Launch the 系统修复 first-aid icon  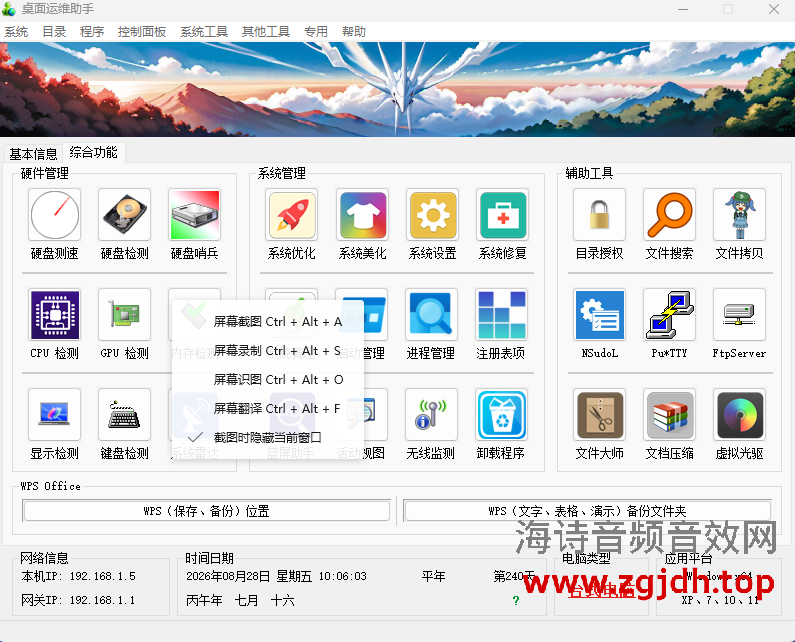(502, 215)
